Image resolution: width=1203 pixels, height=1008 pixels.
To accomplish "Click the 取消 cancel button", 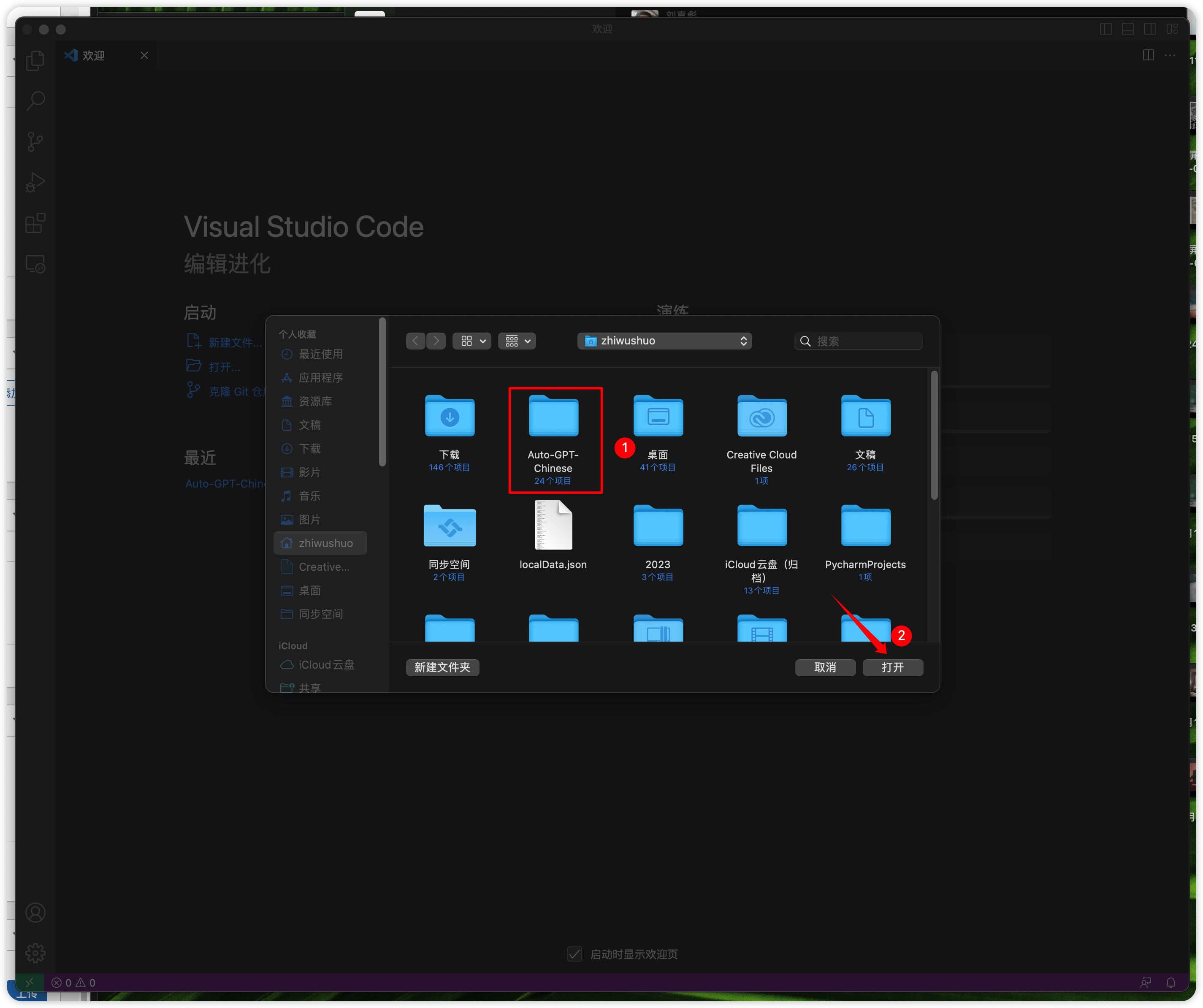I will (x=825, y=667).
